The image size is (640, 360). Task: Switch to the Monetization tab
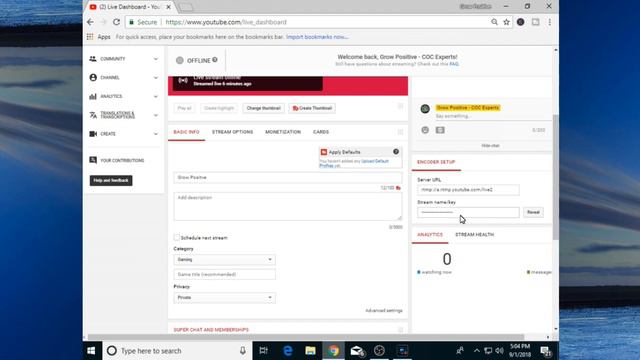[283, 132]
